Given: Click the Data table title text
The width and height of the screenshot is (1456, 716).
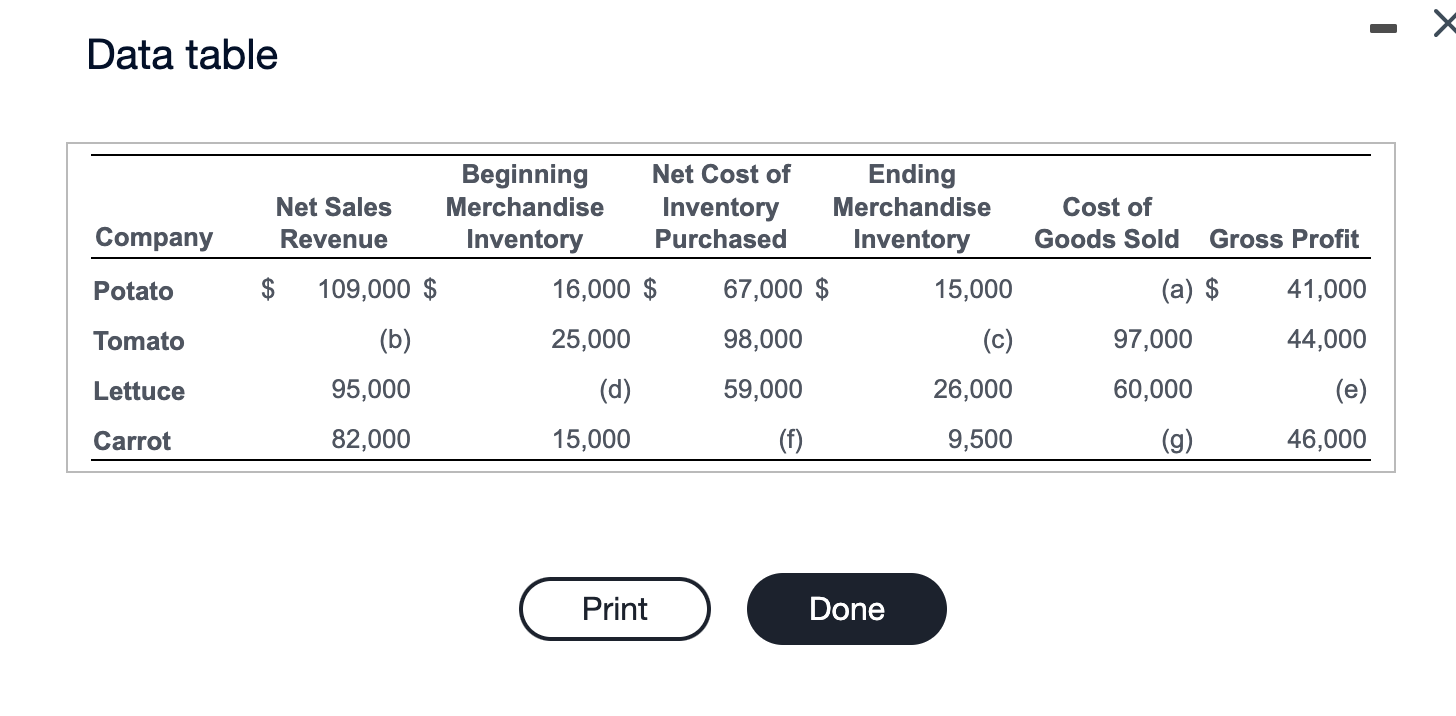Looking at the screenshot, I should click(x=182, y=55).
